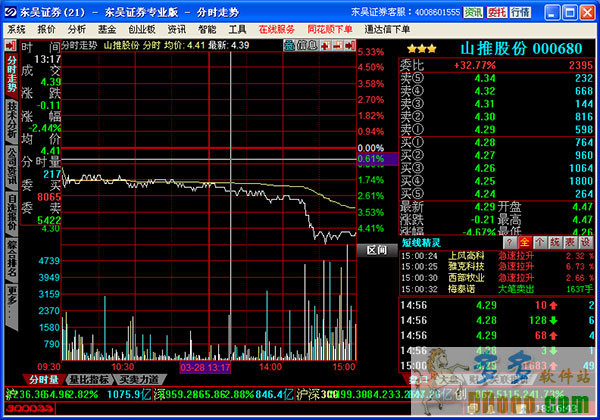Click the 设 settings button in 短线精灵
Screen dimensions: 600x420
pyautogui.click(x=585, y=242)
